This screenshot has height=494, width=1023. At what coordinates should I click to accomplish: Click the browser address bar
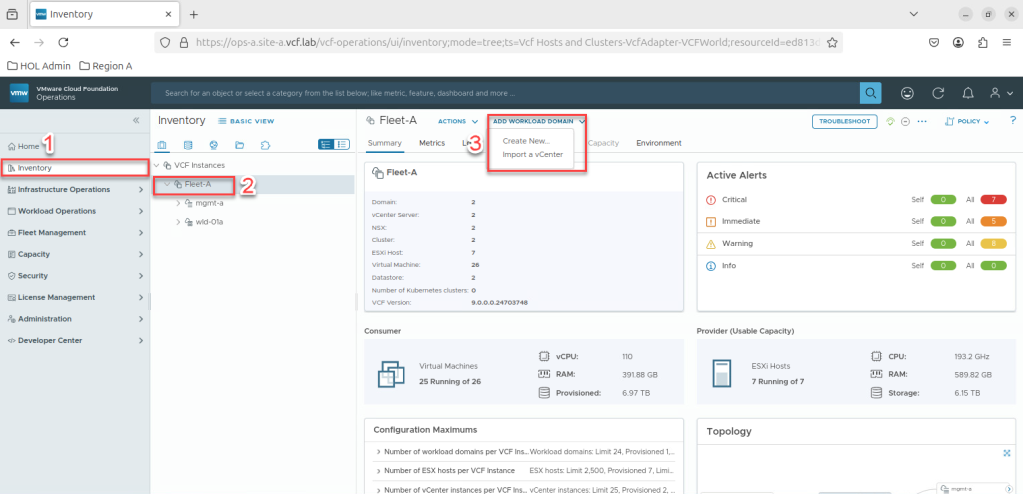pos(499,42)
